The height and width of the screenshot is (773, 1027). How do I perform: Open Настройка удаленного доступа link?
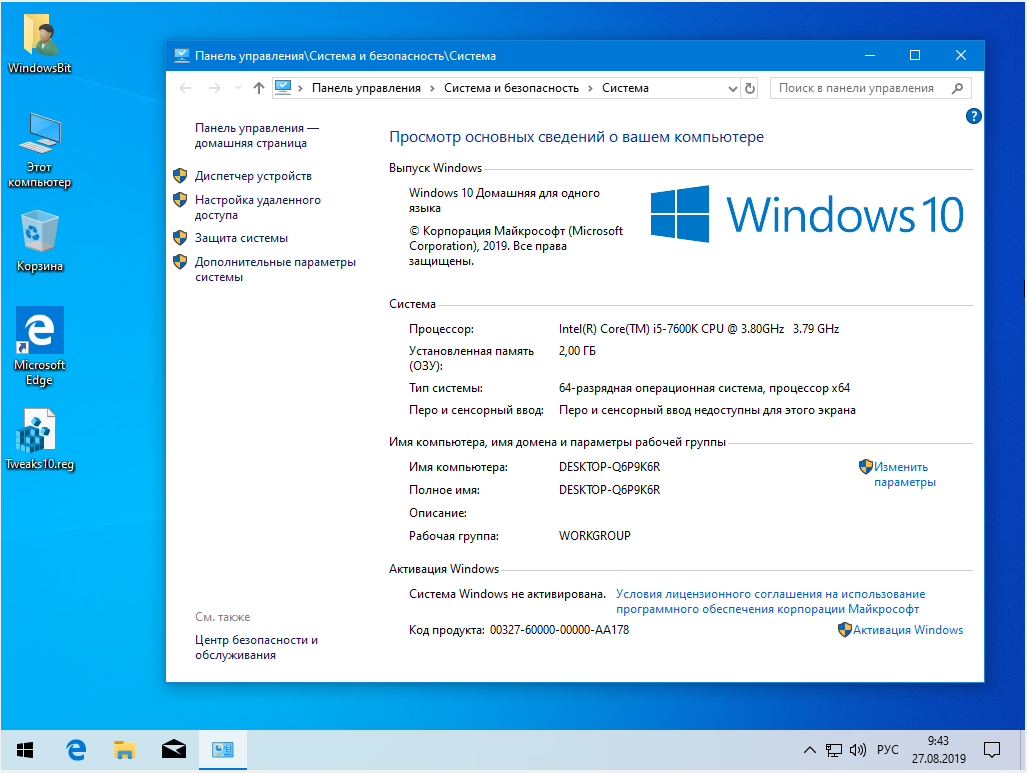click(257, 207)
